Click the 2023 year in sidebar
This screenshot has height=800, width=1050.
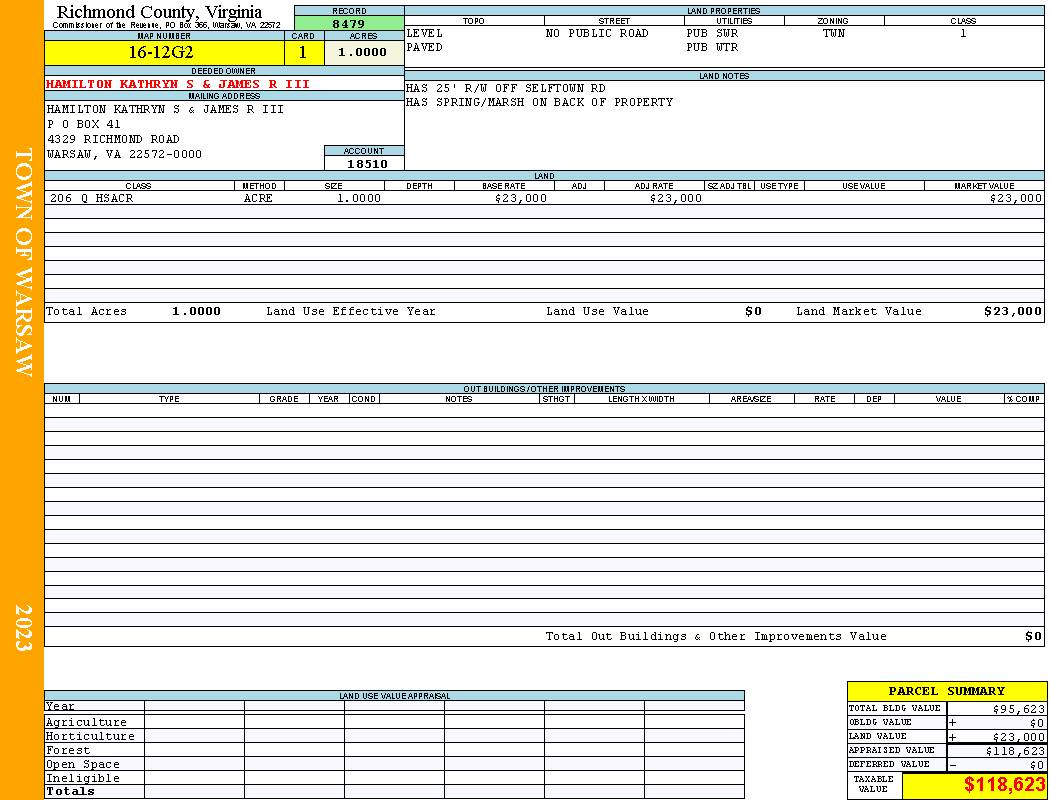[x=23, y=628]
